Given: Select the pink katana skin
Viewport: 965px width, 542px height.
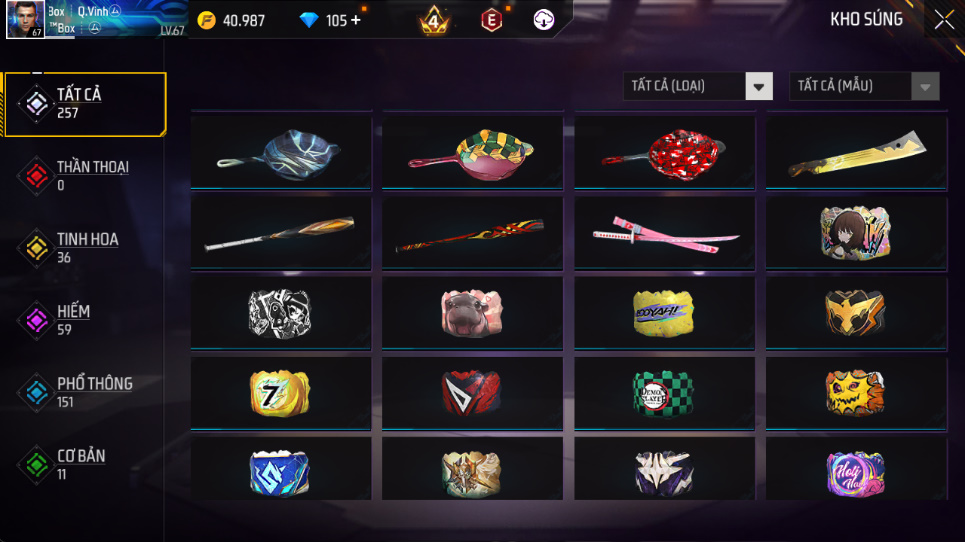Looking at the screenshot, I should click(x=664, y=233).
